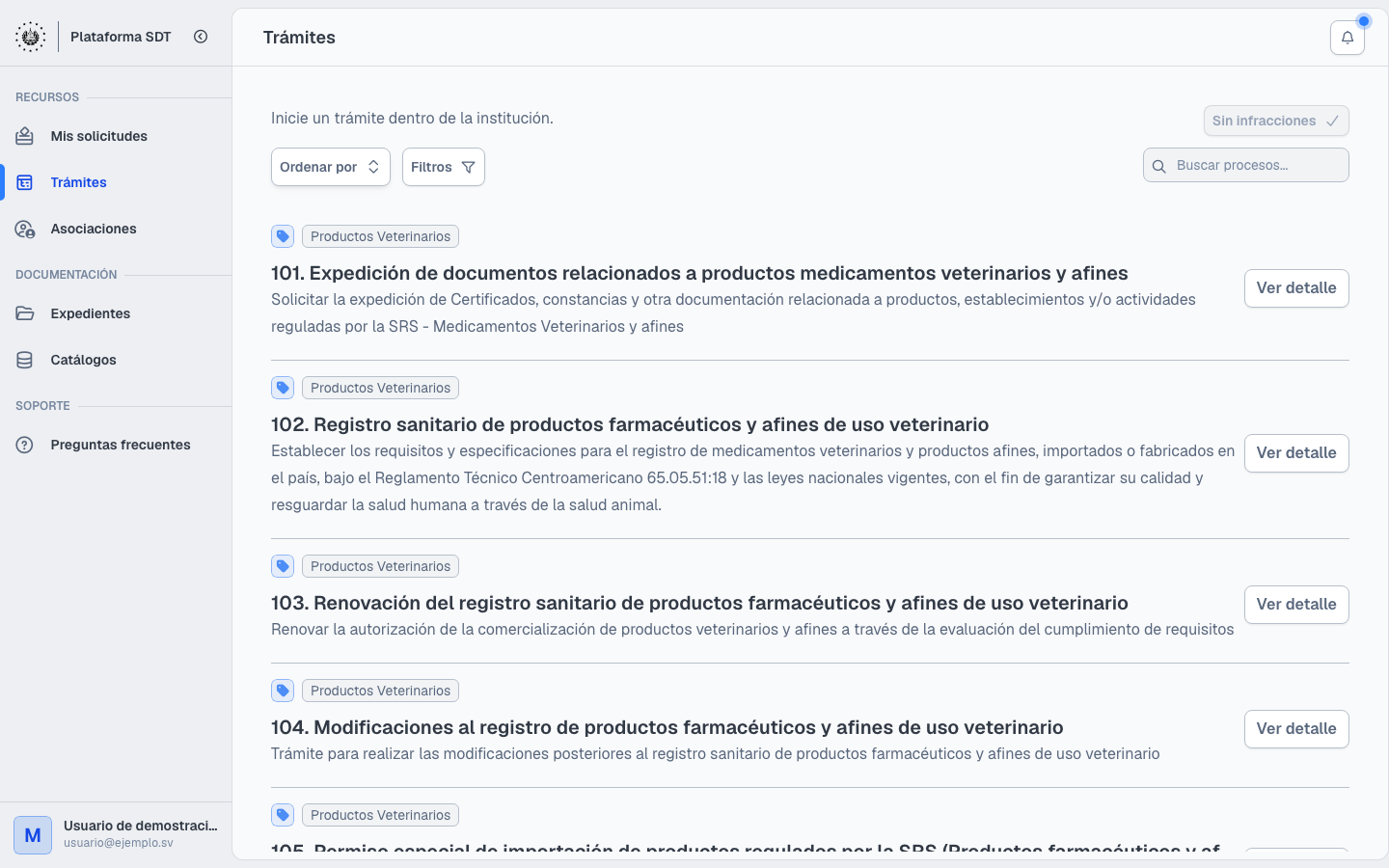Click the Trámites page heading
This screenshot has width=1389, height=868.
[299, 38]
